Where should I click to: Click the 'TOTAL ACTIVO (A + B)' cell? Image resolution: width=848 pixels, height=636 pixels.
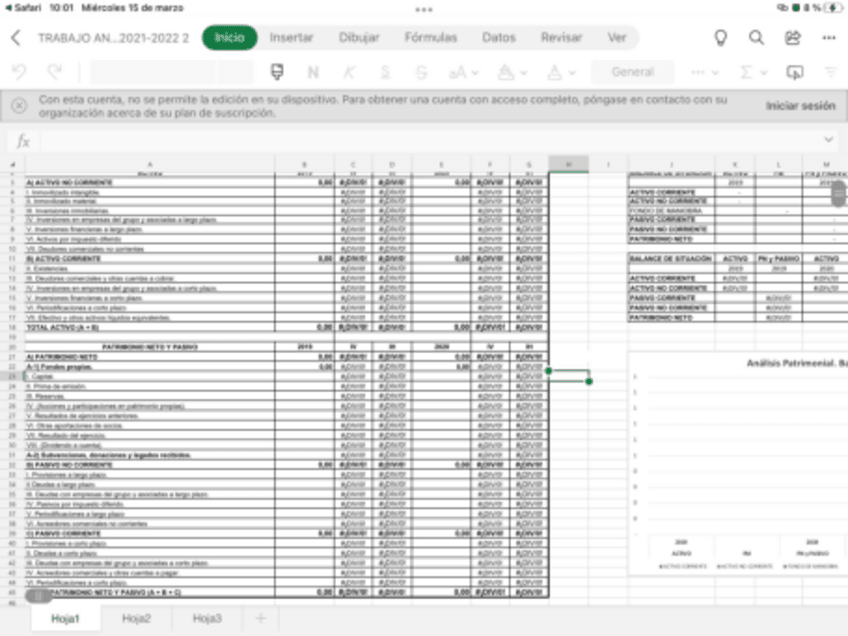tap(150, 327)
